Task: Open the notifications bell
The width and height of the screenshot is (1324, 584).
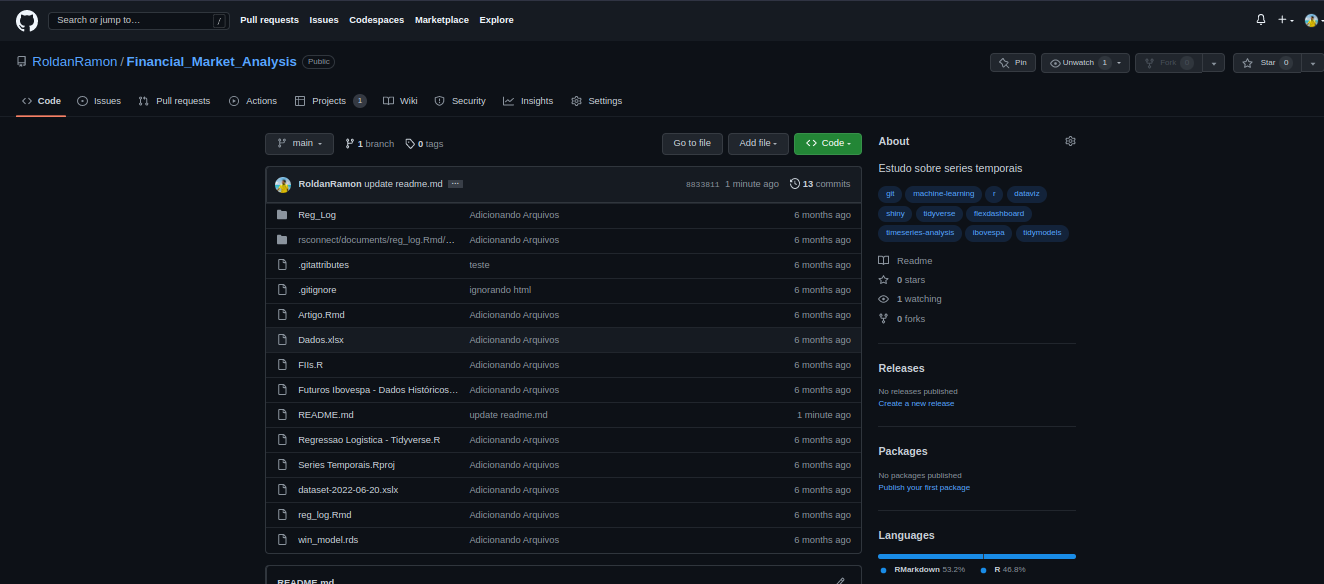Action: (x=1261, y=20)
